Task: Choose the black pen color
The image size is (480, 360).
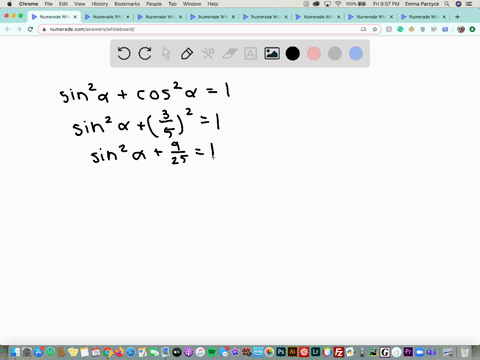Action: point(293,53)
